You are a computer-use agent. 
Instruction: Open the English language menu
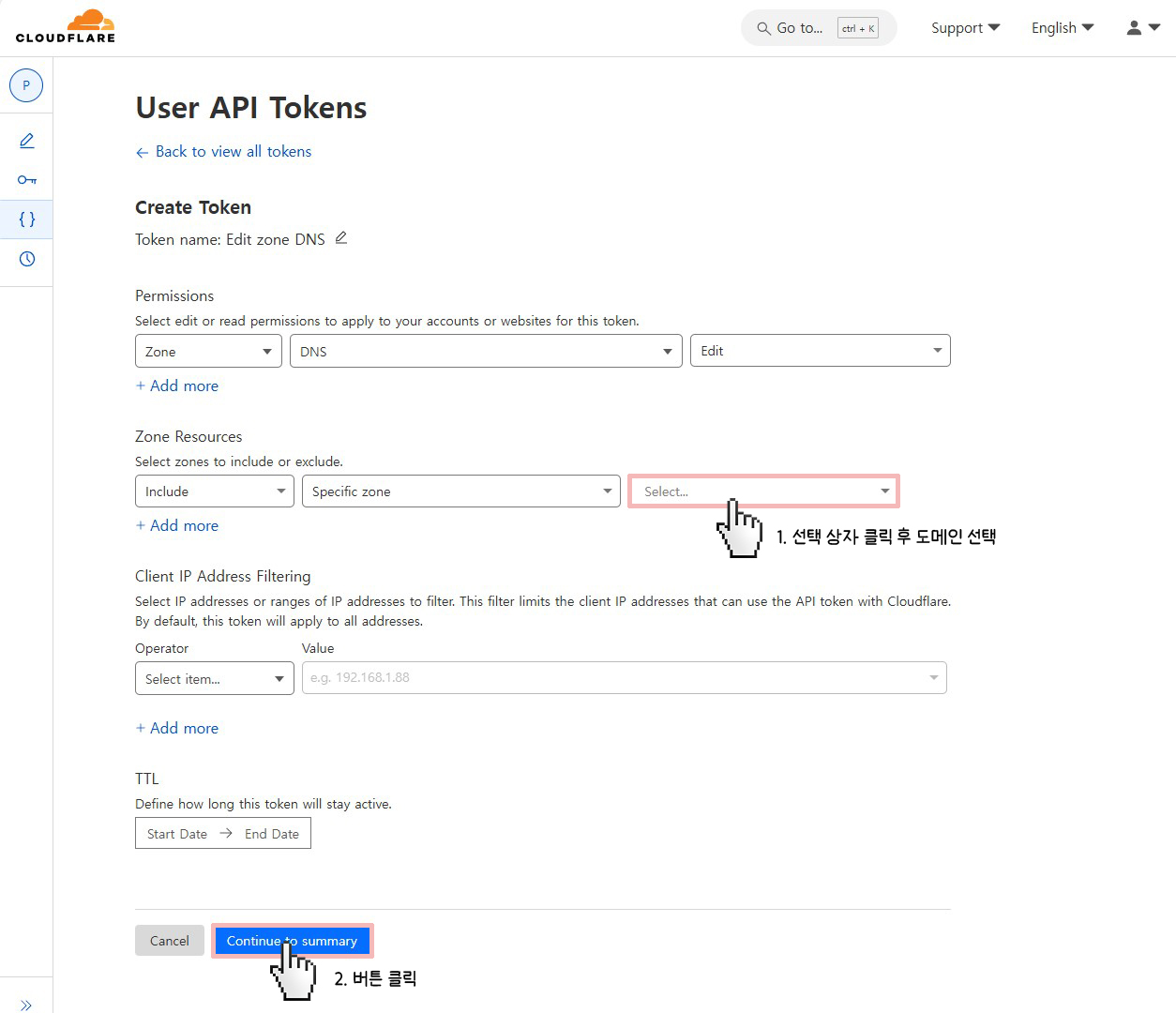(x=1063, y=28)
